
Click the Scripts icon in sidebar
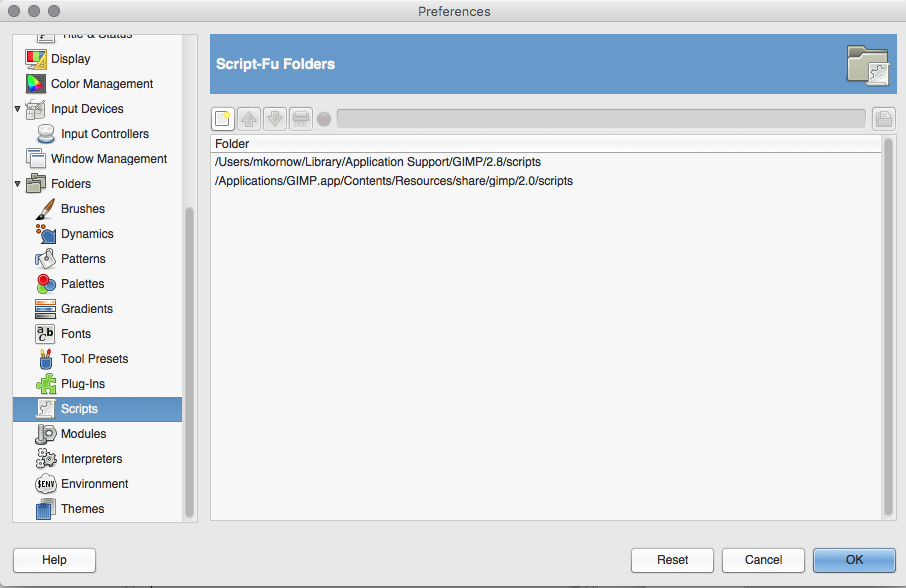[x=46, y=409]
